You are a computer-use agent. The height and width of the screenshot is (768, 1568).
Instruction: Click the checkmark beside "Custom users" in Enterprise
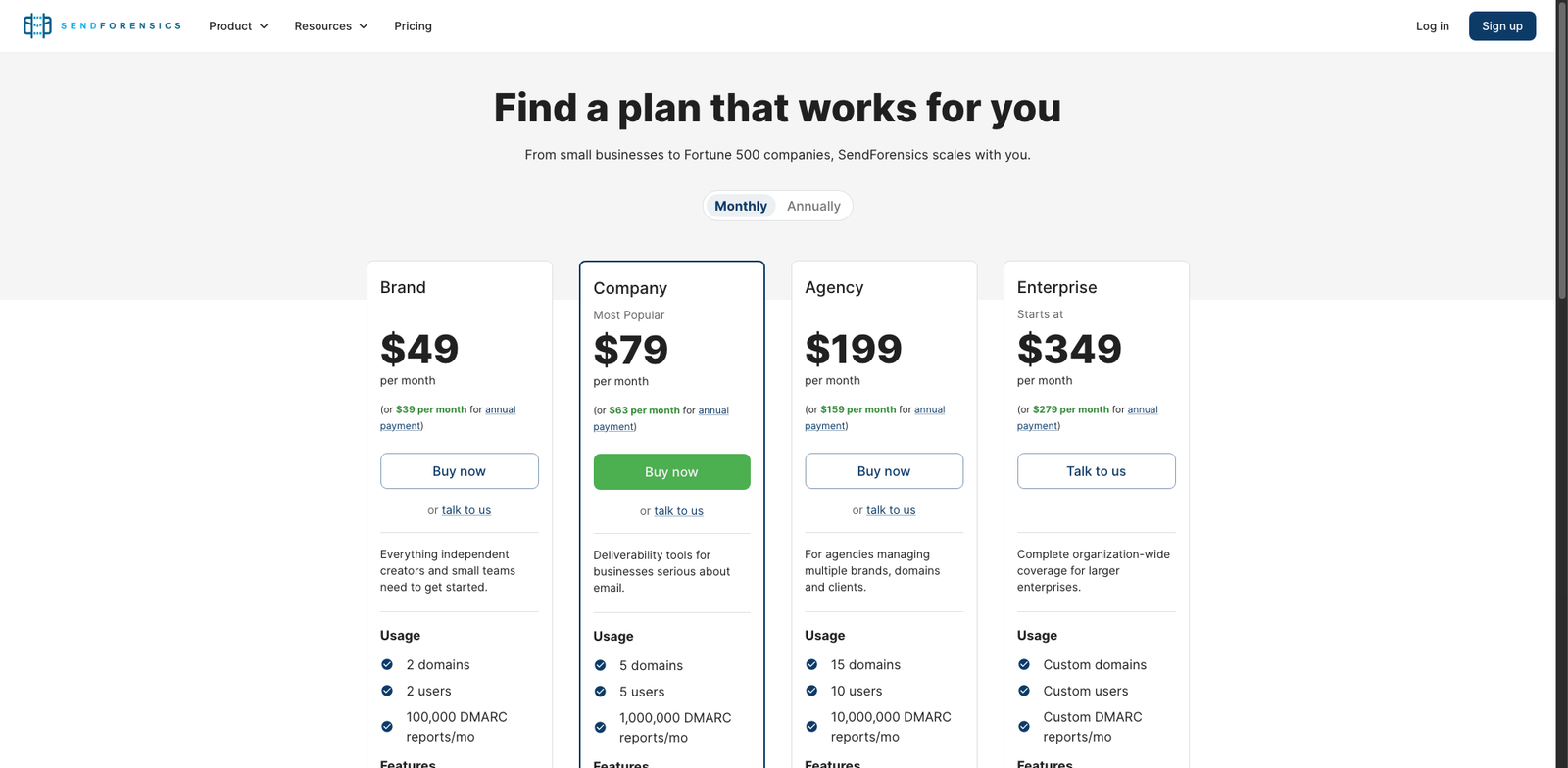[1023, 691]
